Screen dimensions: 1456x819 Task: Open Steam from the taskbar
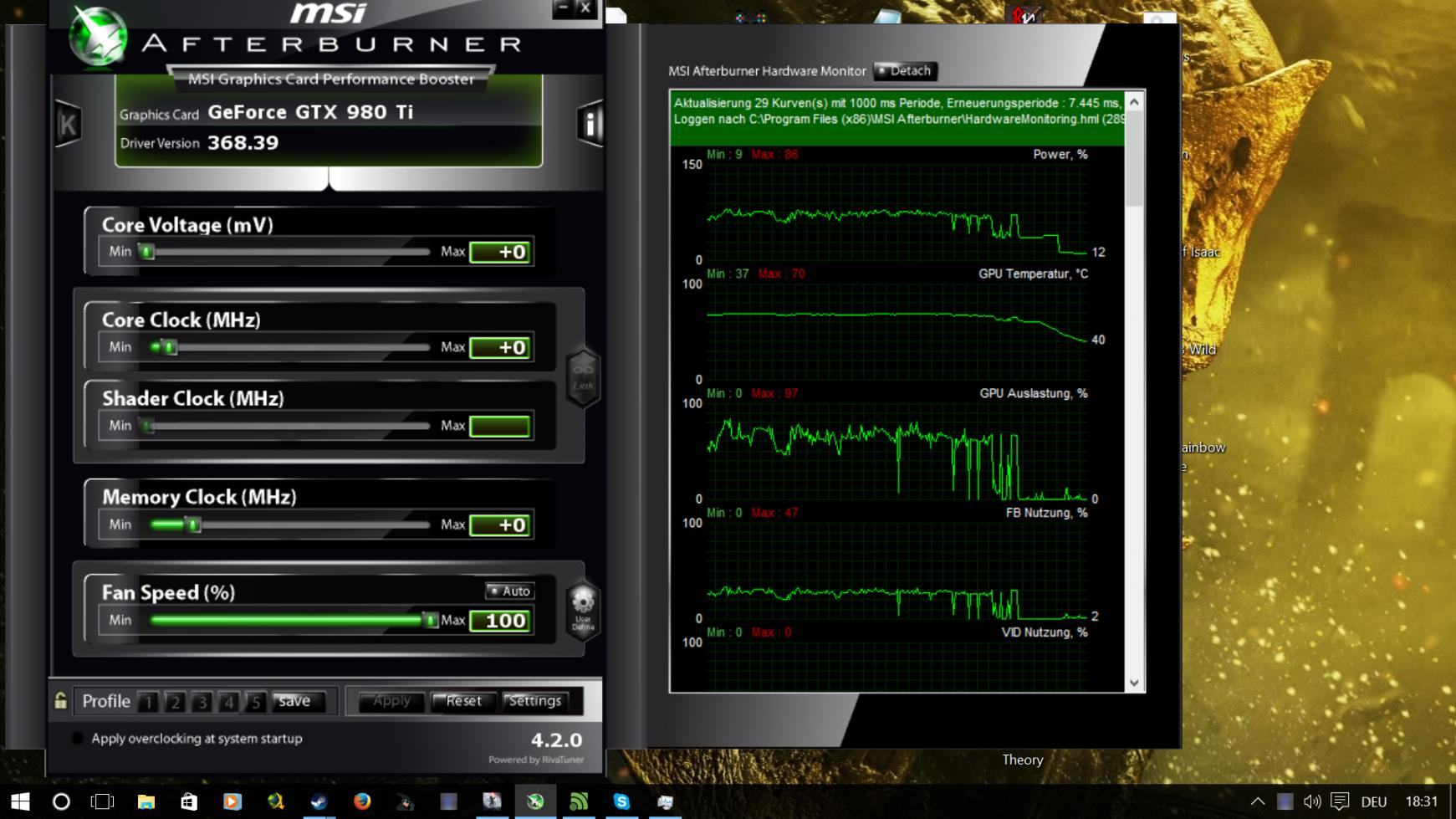click(319, 801)
